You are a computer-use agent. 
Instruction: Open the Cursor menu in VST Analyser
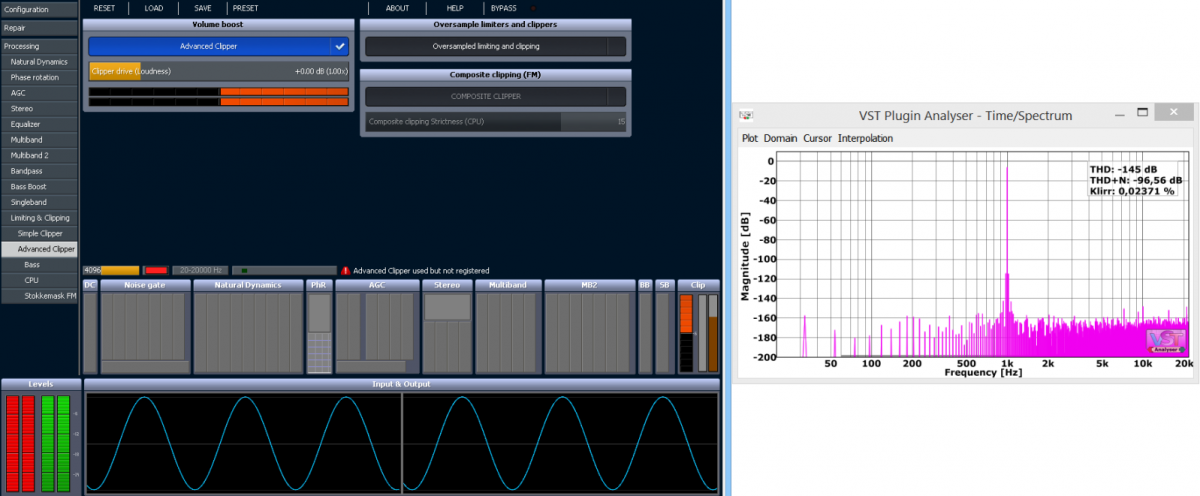coord(817,138)
